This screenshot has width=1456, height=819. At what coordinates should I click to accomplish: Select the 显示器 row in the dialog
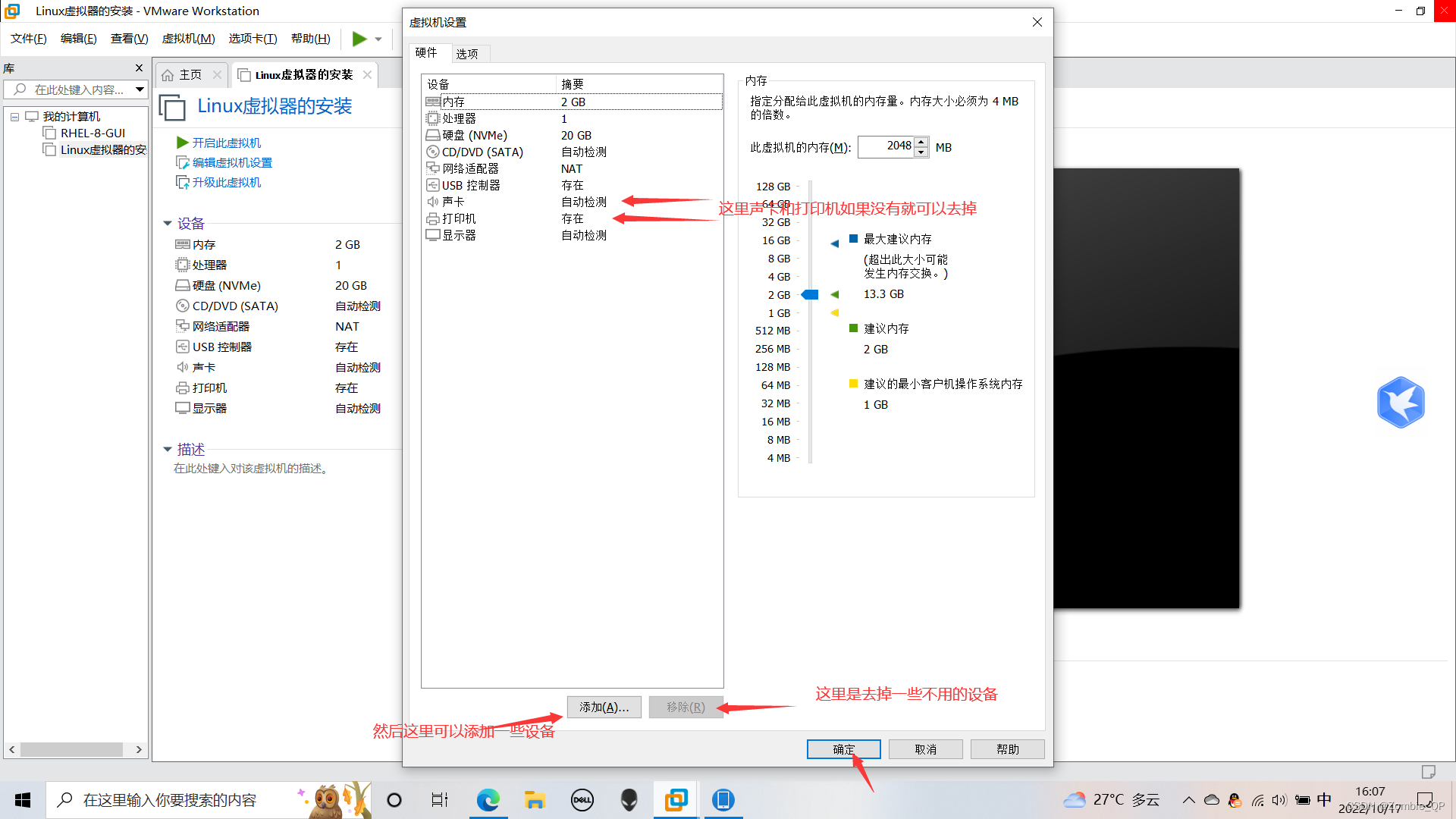573,235
